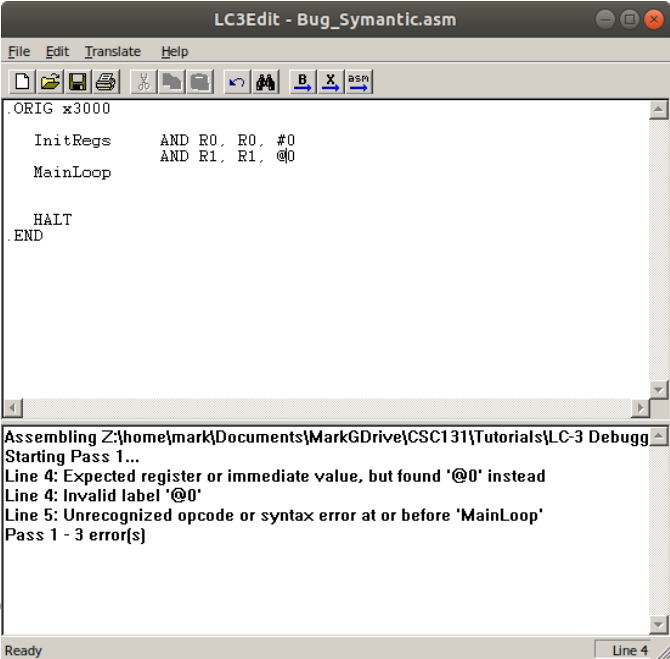670x659 pixels.
Task: Select the 'Unrecognized opcode' Line 5 error
Action: click(x=273, y=515)
